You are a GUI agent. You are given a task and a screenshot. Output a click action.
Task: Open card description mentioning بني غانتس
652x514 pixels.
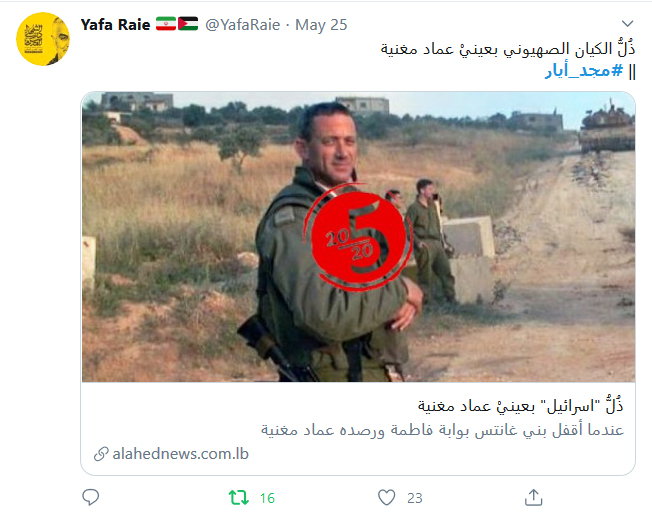pyautogui.click(x=442, y=430)
